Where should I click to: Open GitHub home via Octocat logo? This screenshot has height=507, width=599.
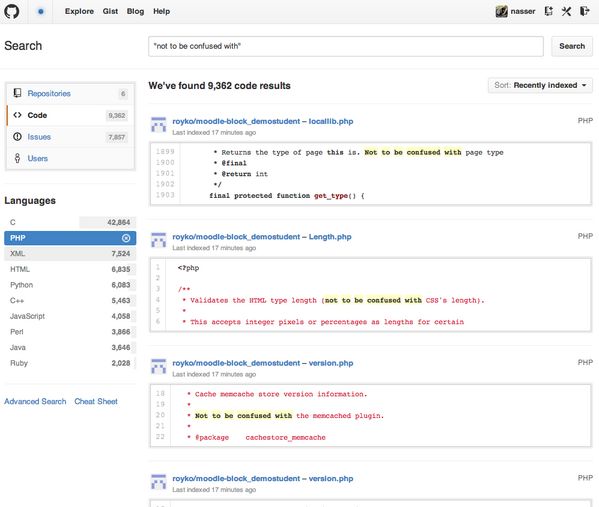coord(11,11)
